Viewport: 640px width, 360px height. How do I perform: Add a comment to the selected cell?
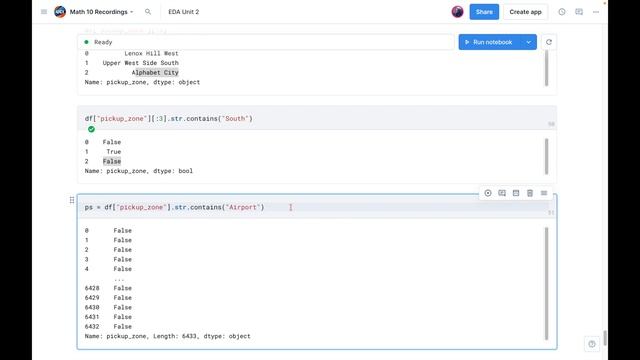click(502, 193)
